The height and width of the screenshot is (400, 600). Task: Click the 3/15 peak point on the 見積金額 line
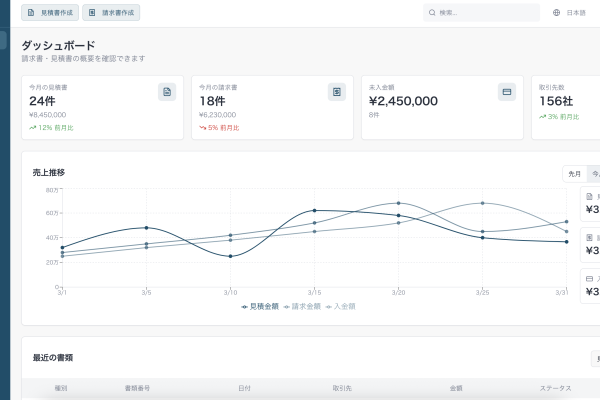click(314, 211)
